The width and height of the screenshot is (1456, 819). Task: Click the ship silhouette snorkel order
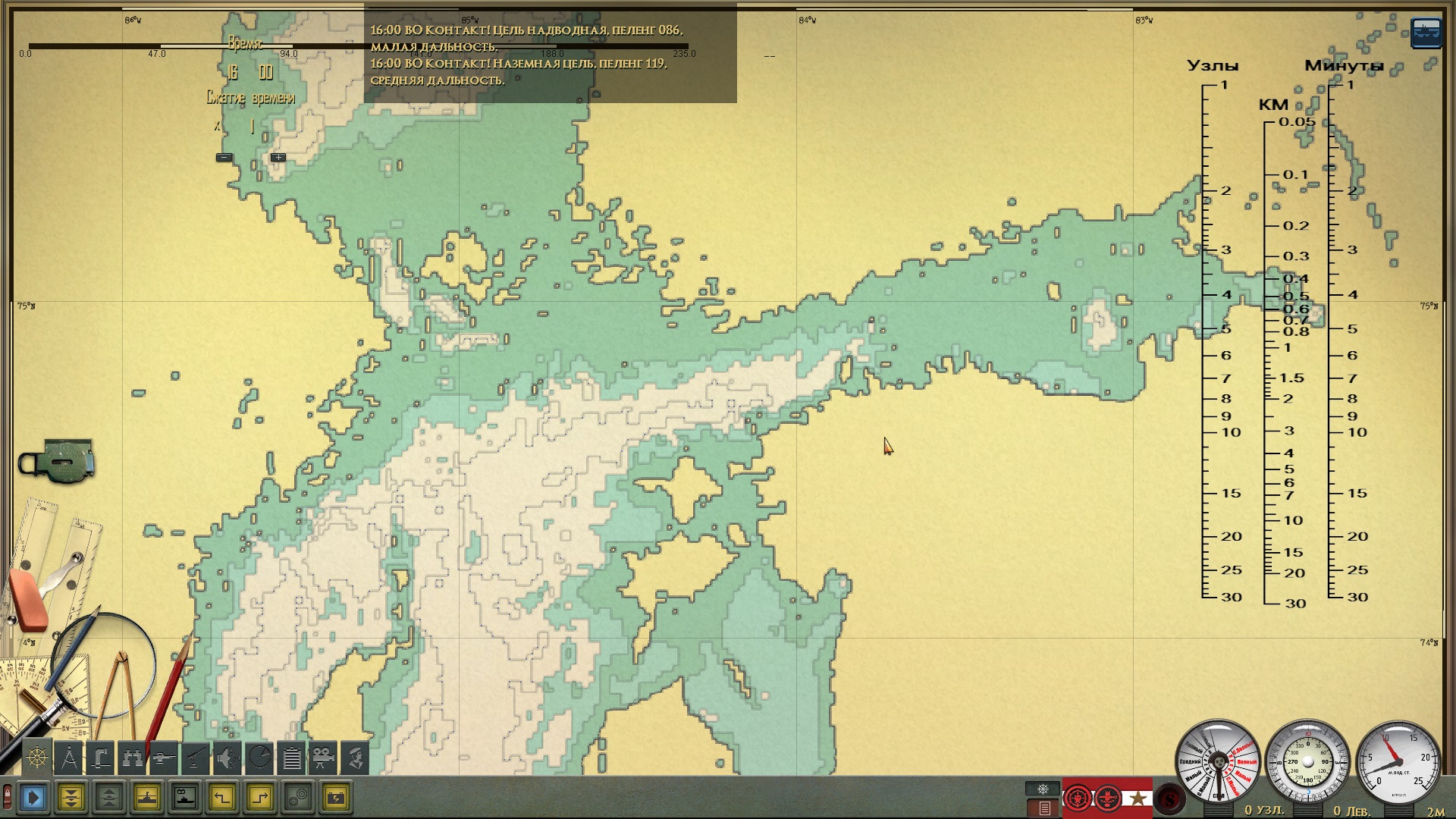point(185,798)
